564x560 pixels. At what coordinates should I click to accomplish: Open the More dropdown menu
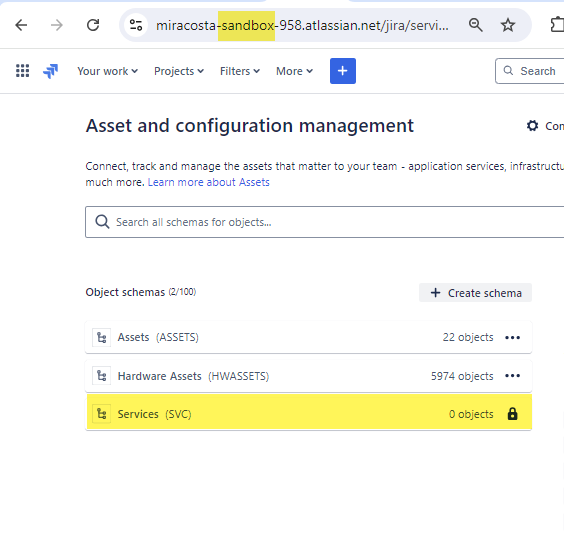click(x=294, y=71)
